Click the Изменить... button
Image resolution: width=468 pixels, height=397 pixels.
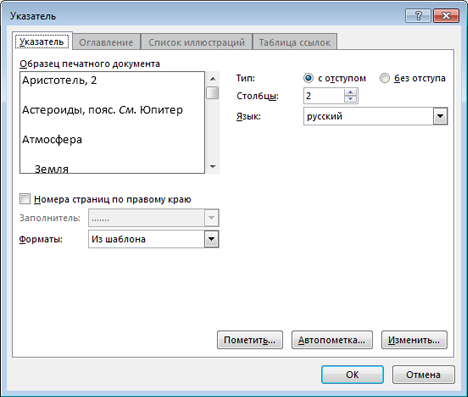(414, 340)
